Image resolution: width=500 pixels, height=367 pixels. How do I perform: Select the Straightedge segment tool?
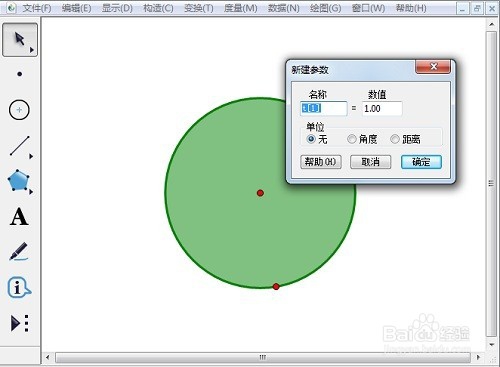[20, 146]
